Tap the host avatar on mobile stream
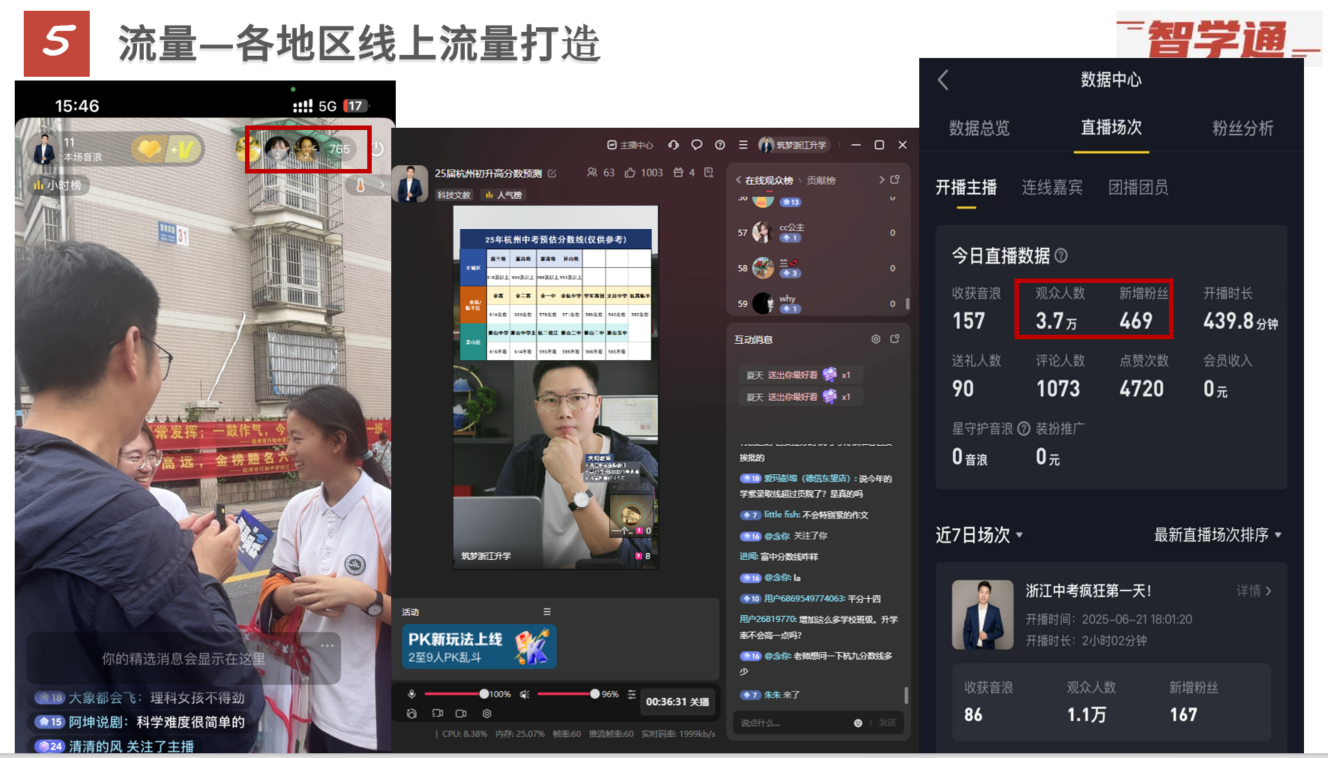The width and height of the screenshot is (1328, 758). [43, 150]
